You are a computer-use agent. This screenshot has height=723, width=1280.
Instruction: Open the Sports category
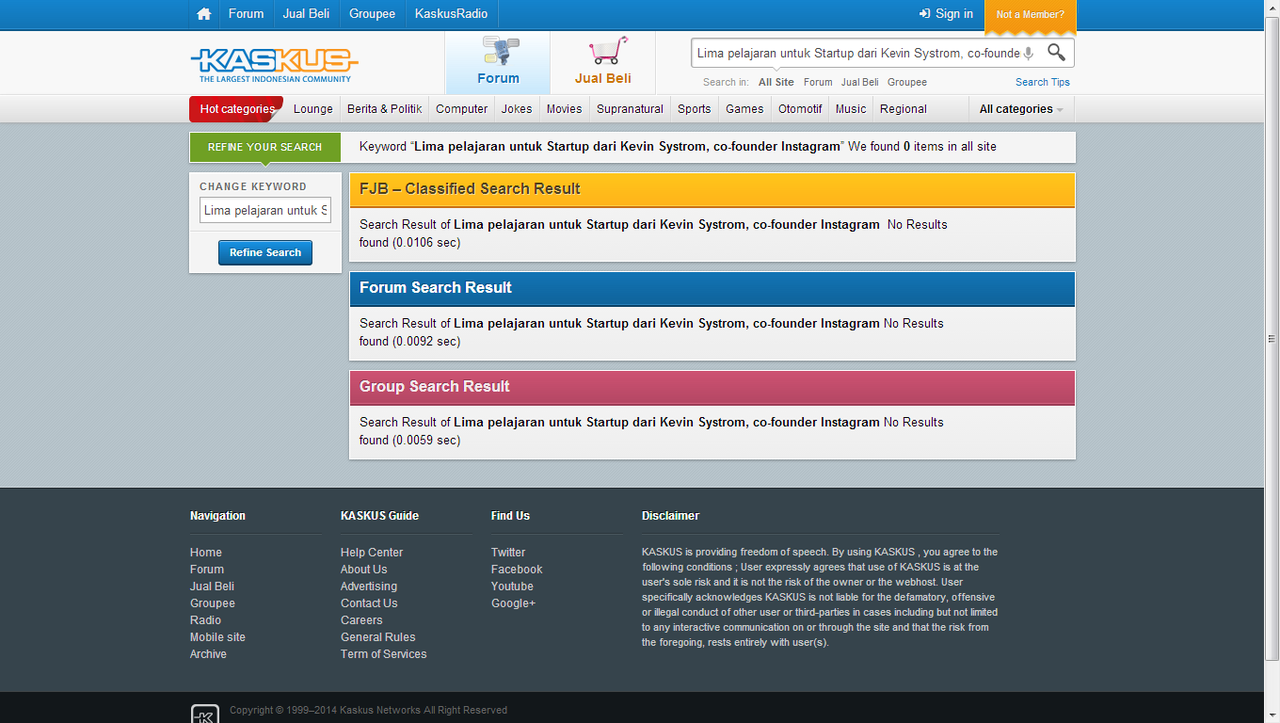click(694, 109)
